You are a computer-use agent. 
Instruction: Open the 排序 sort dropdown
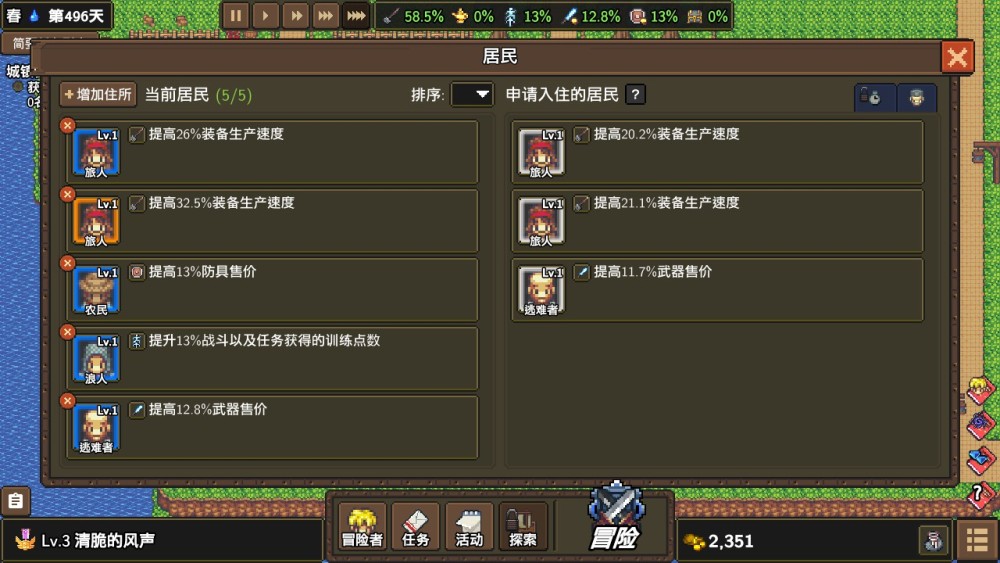click(x=472, y=94)
